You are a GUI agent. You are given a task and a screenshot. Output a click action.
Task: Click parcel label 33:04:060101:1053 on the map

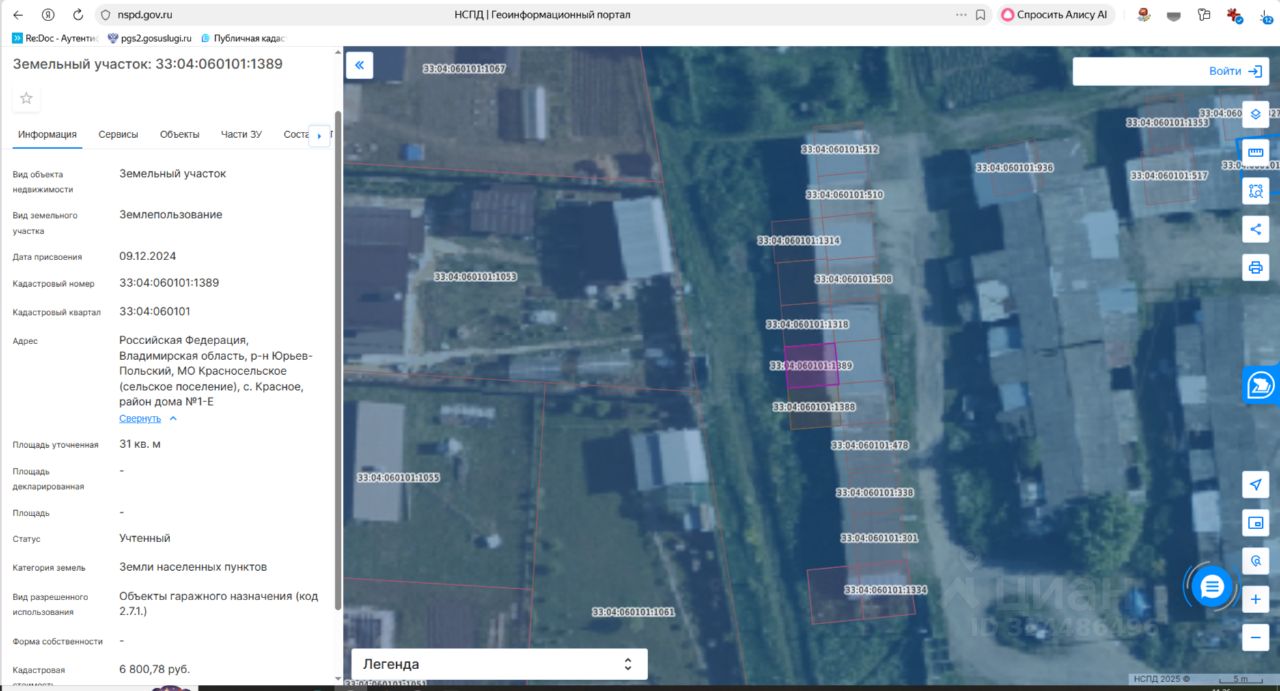click(476, 276)
